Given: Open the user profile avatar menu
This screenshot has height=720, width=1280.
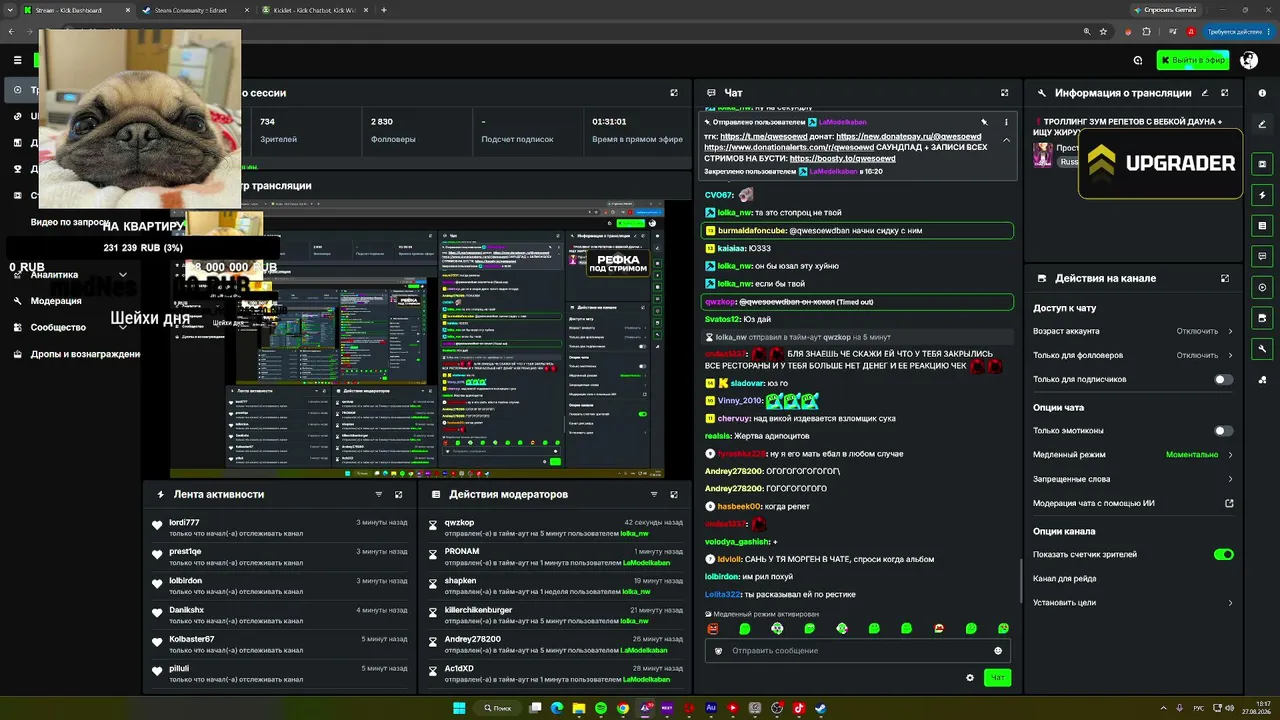Looking at the screenshot, I should tap(1248, 60).
